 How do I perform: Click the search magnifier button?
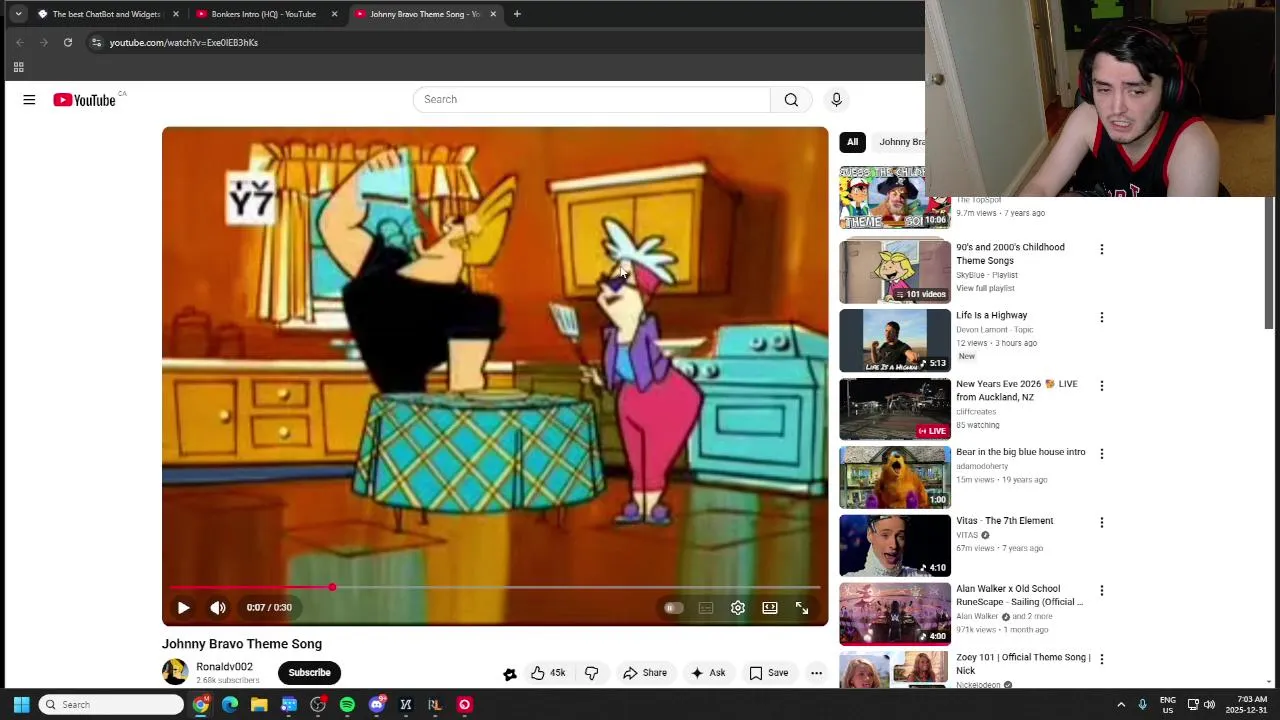point(791,99)
